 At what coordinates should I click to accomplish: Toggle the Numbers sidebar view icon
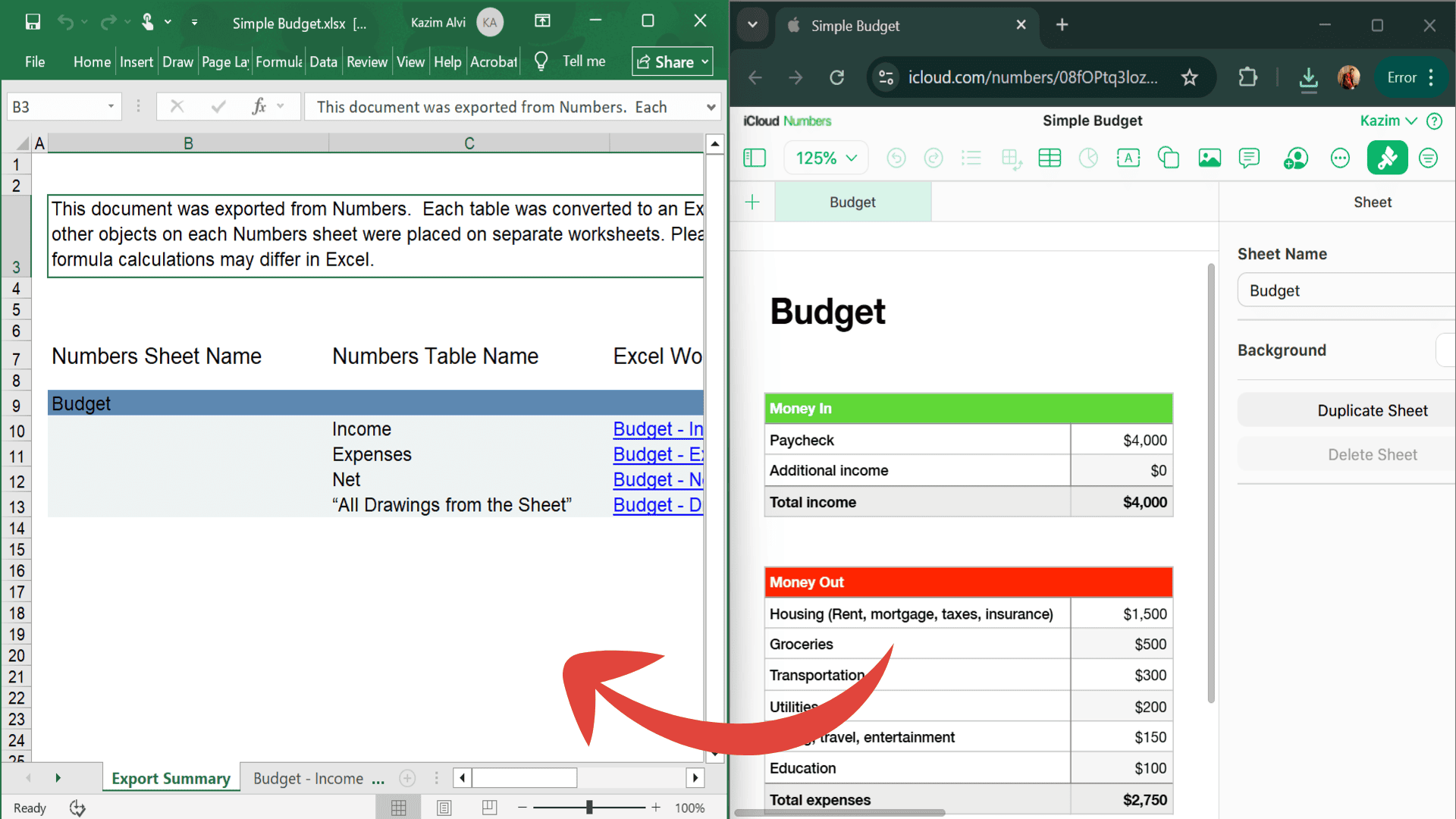tap(755, 158)
